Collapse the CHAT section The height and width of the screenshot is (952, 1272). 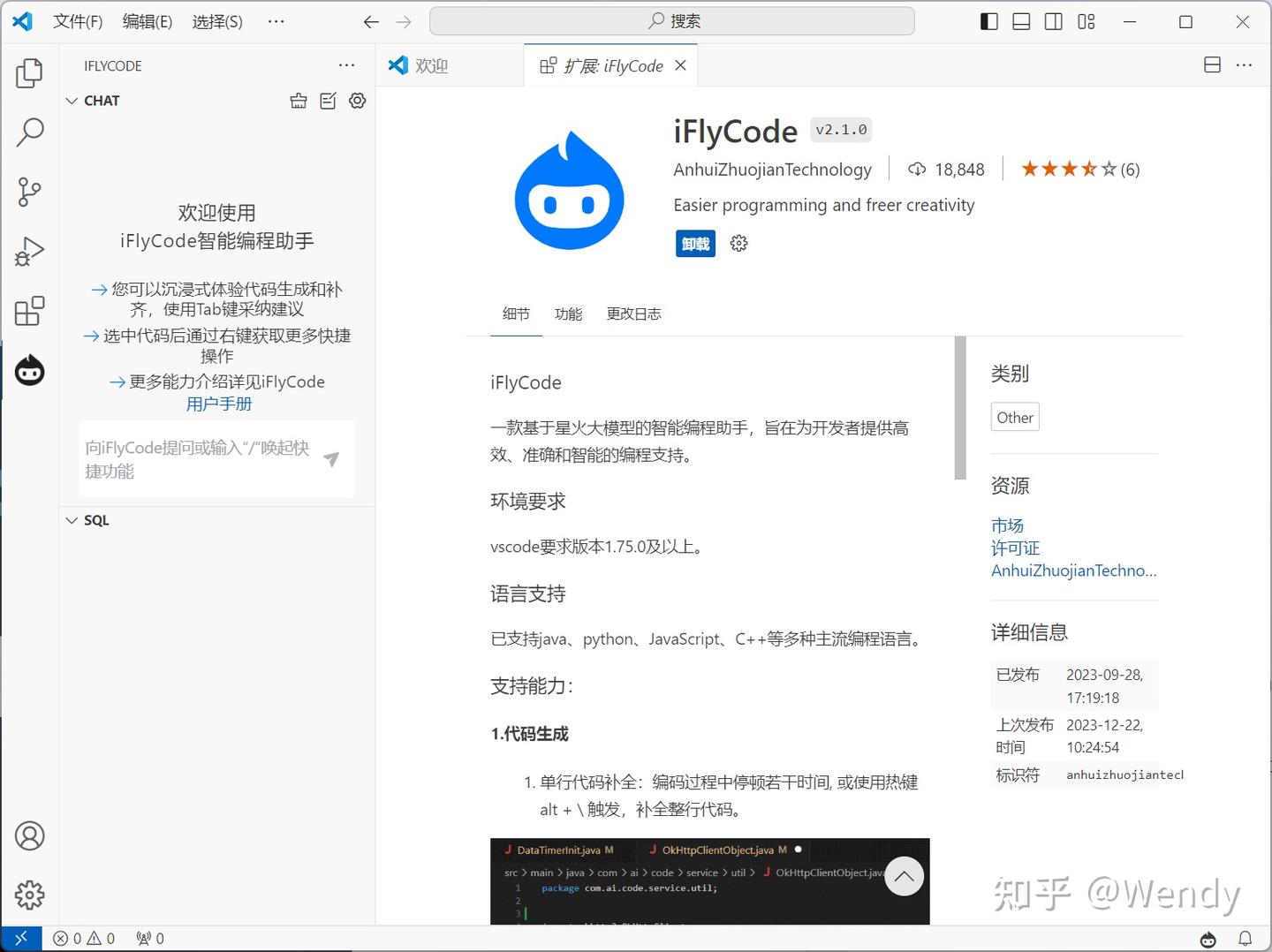72,101
